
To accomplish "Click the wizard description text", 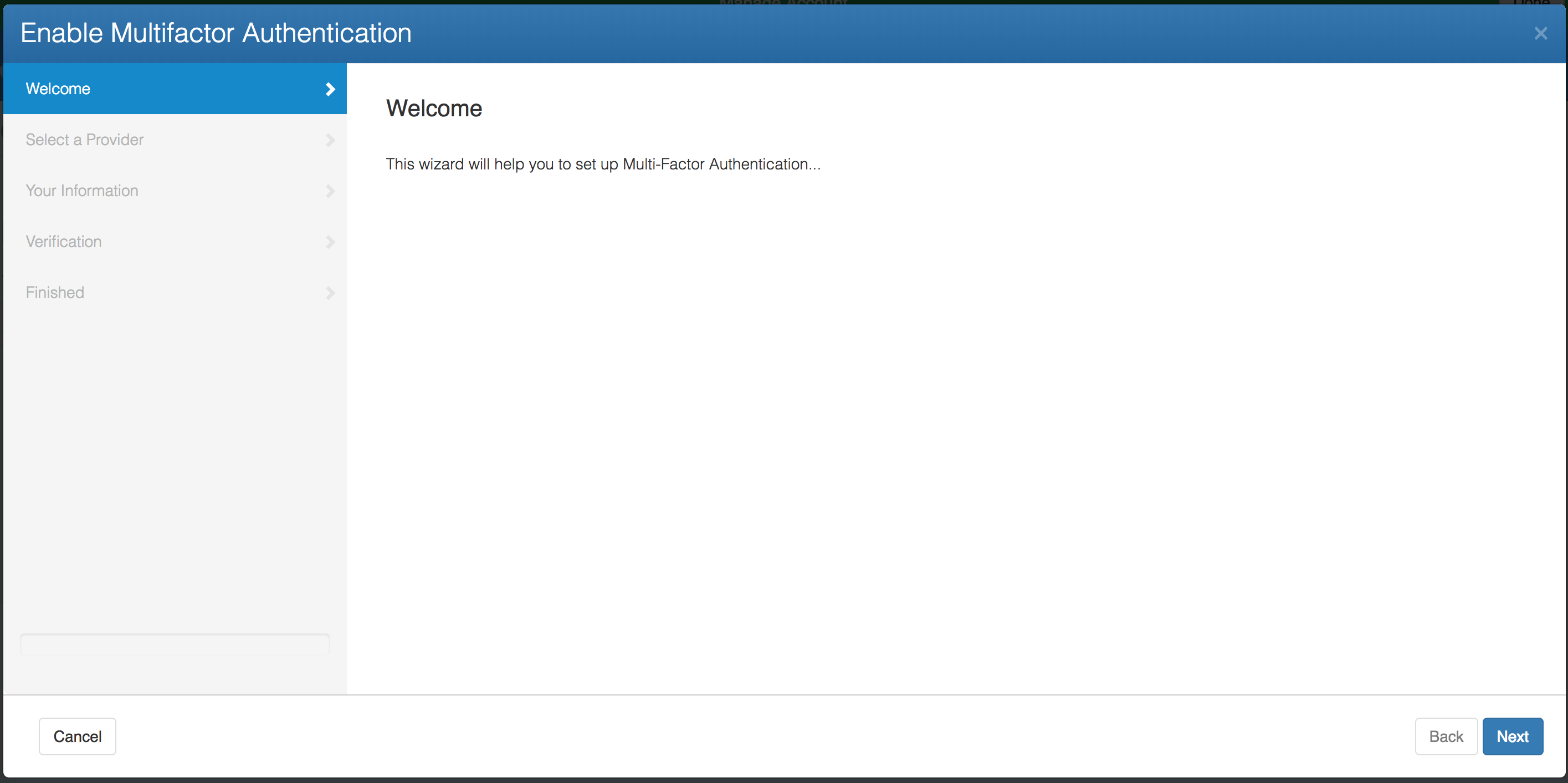I will pos(603,164).
